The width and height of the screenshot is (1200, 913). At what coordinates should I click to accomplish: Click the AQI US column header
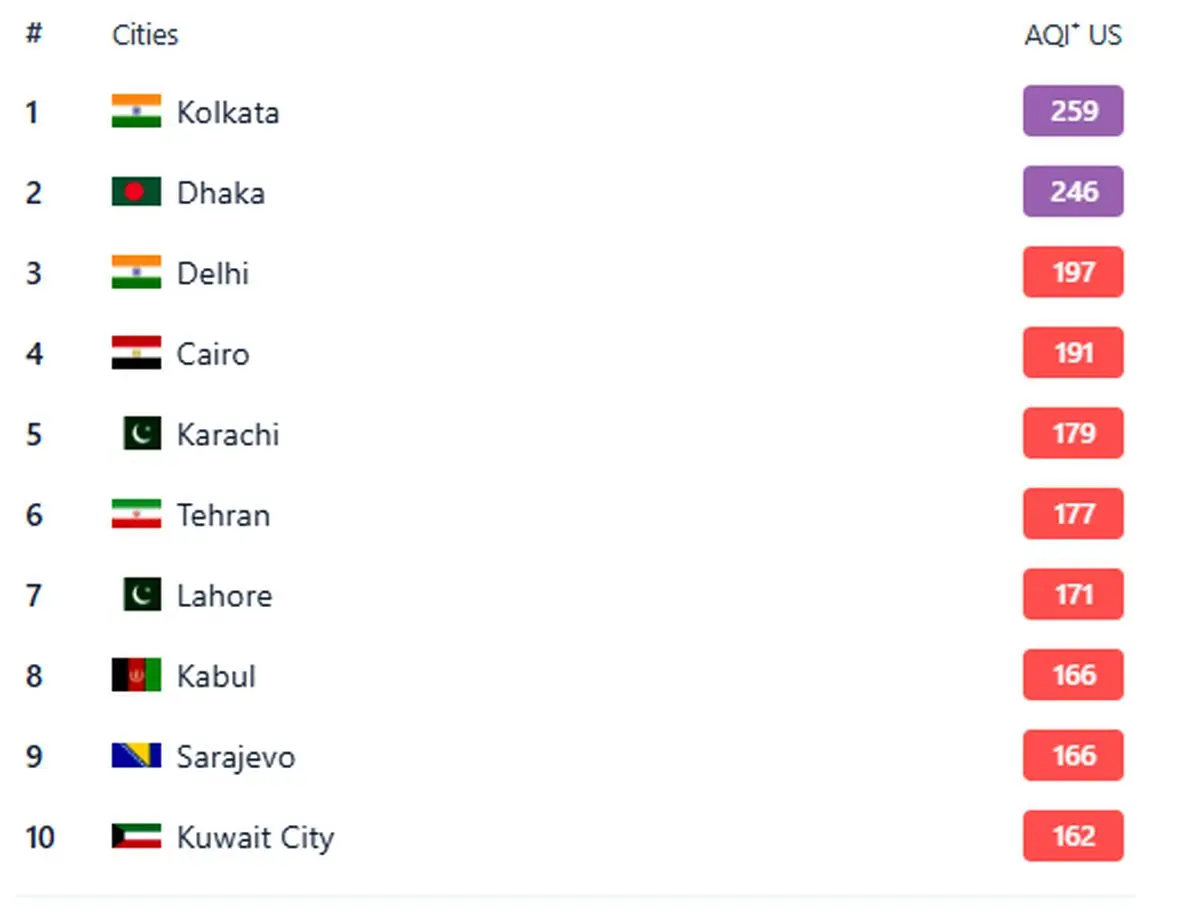pyautogui.click(x=1073, y=35)
